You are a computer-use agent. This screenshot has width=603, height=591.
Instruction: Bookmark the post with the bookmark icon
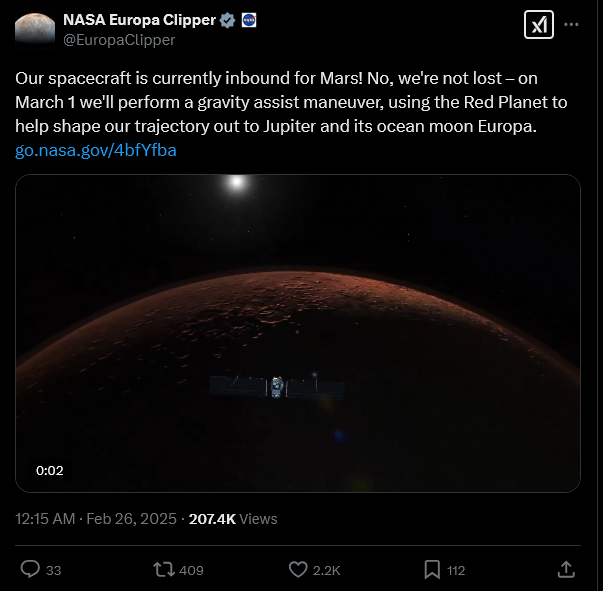click(x=432, y=569)
